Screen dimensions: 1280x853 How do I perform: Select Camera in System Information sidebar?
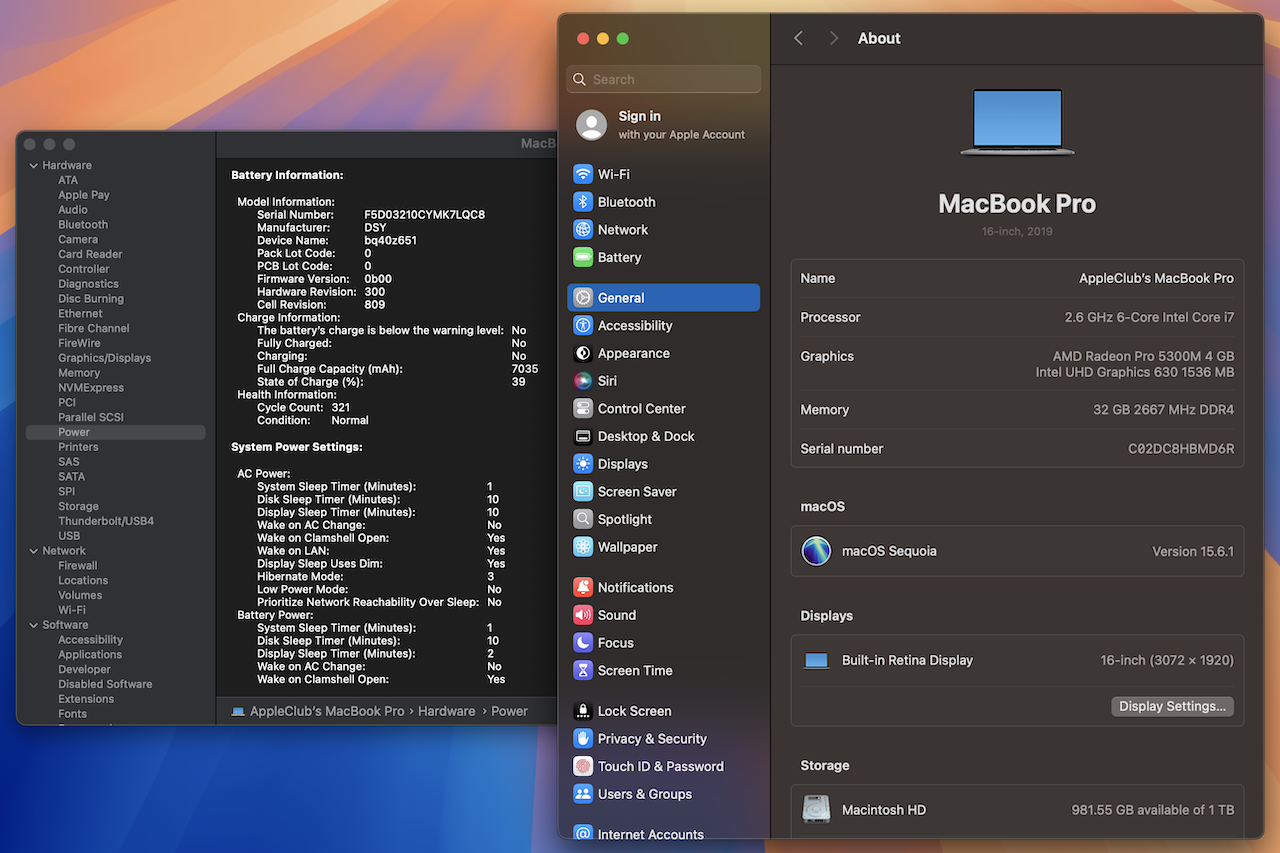[78, 240]
